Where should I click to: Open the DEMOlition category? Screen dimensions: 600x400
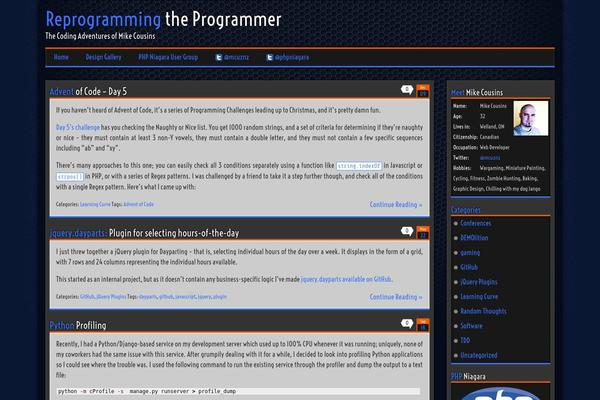point(474,238)
